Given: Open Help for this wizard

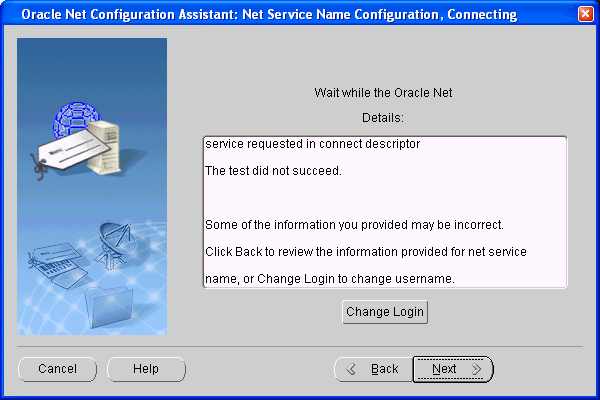Looking at the screenshot, I should (146, 369).
